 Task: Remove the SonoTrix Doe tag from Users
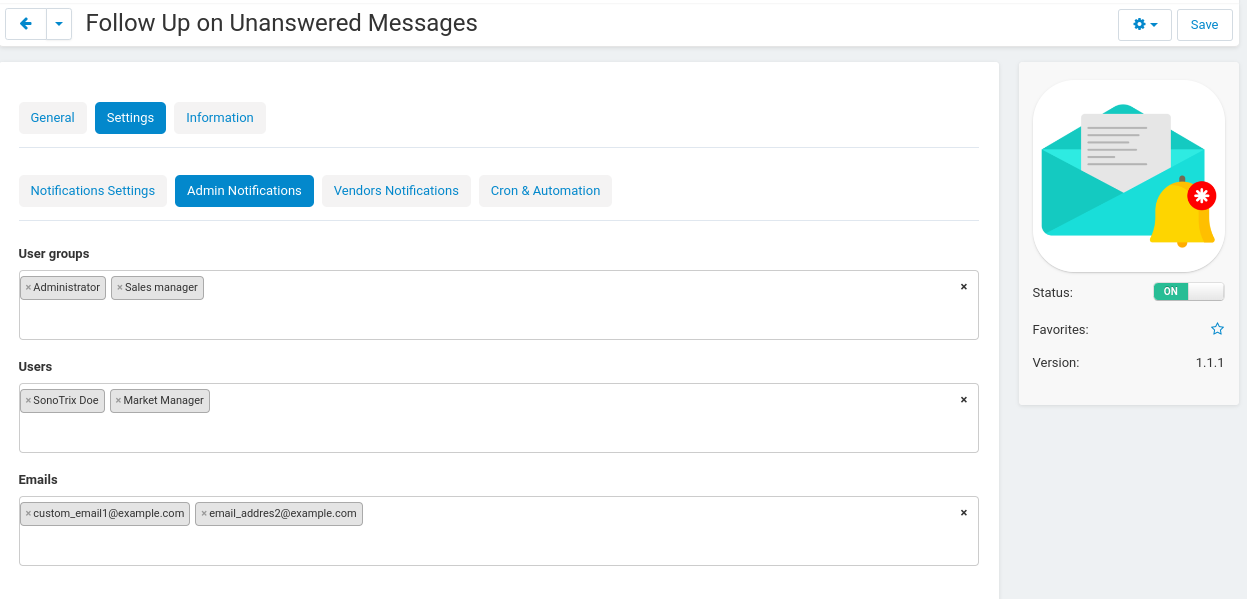pyautogui.click(x=28, y=401)
